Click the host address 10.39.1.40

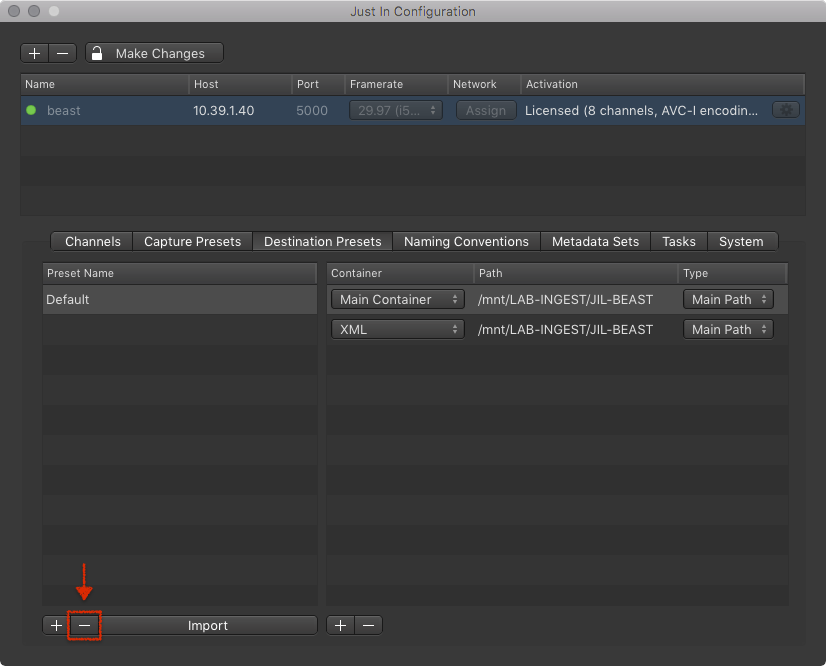click(x=223, y=111)
